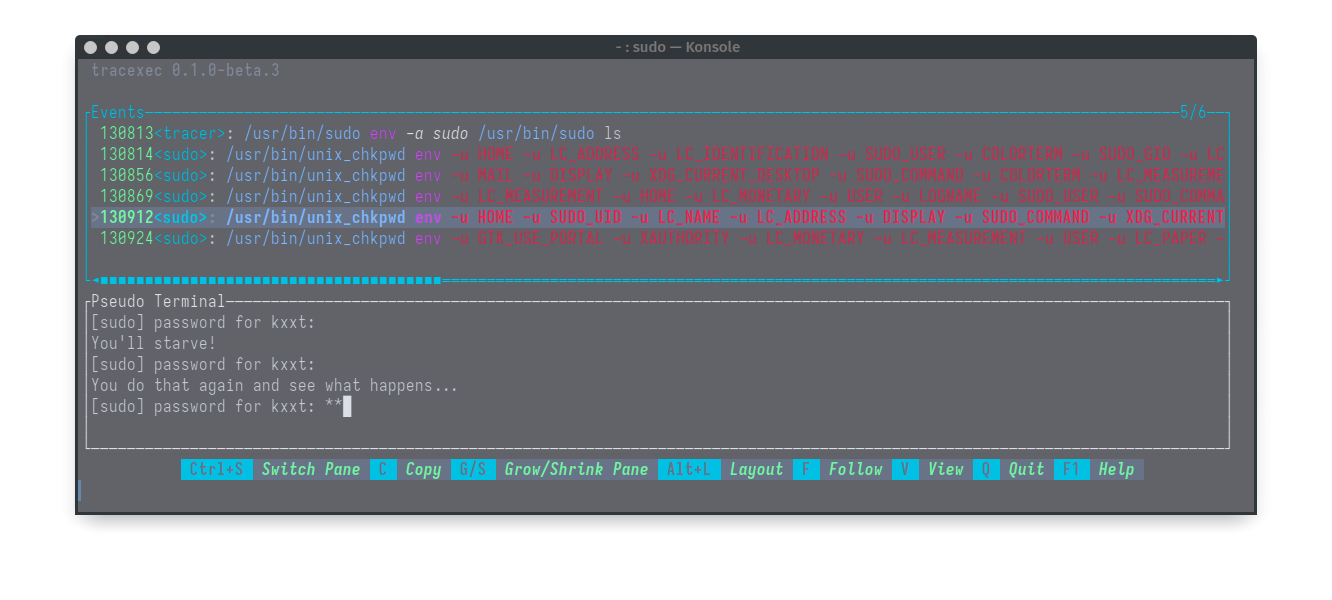Screen dimensions: 1332x600
Task: Click the Grow/Shrink Pane label
Action: 576,469
